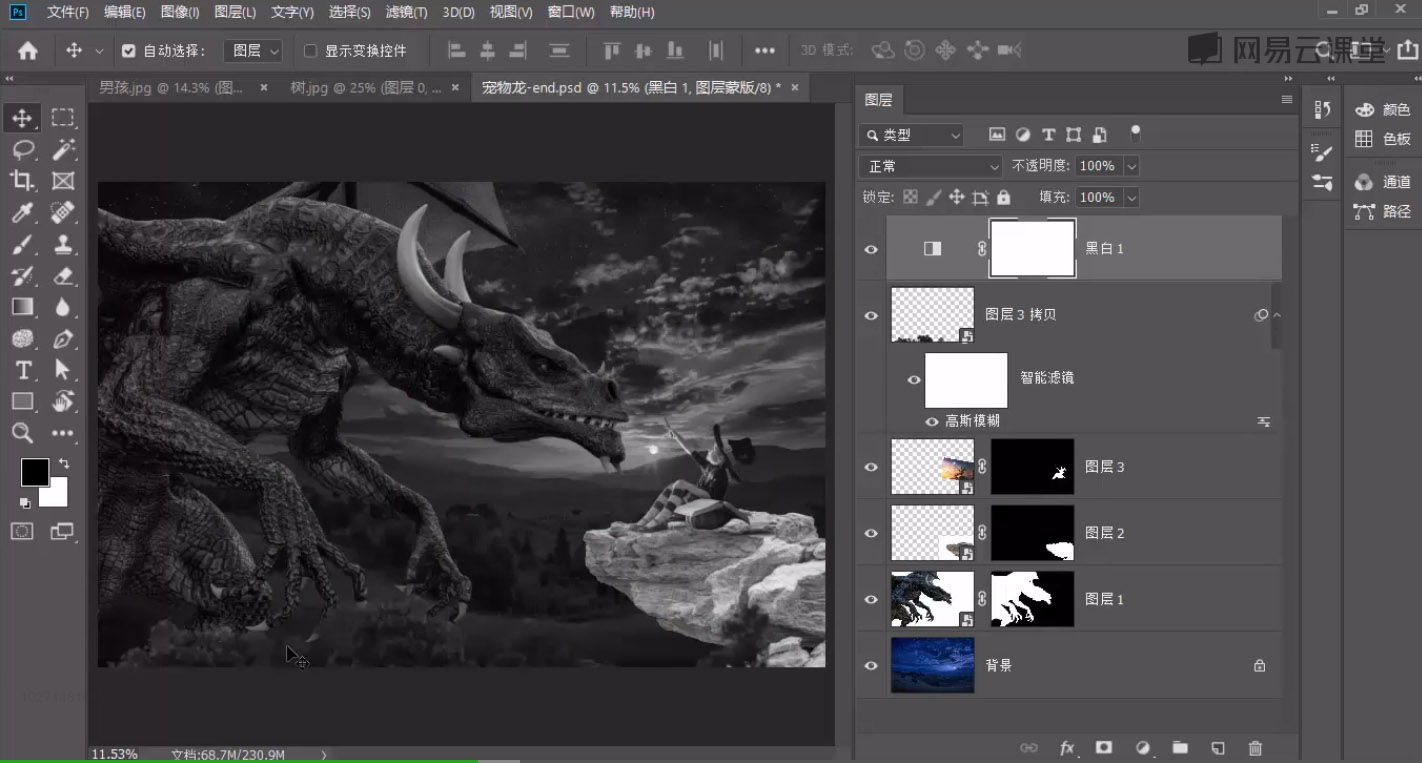The image size is (1422, 763).
Task: Open the 不透明度 opacity dropdown
Action: (1131, 166)
